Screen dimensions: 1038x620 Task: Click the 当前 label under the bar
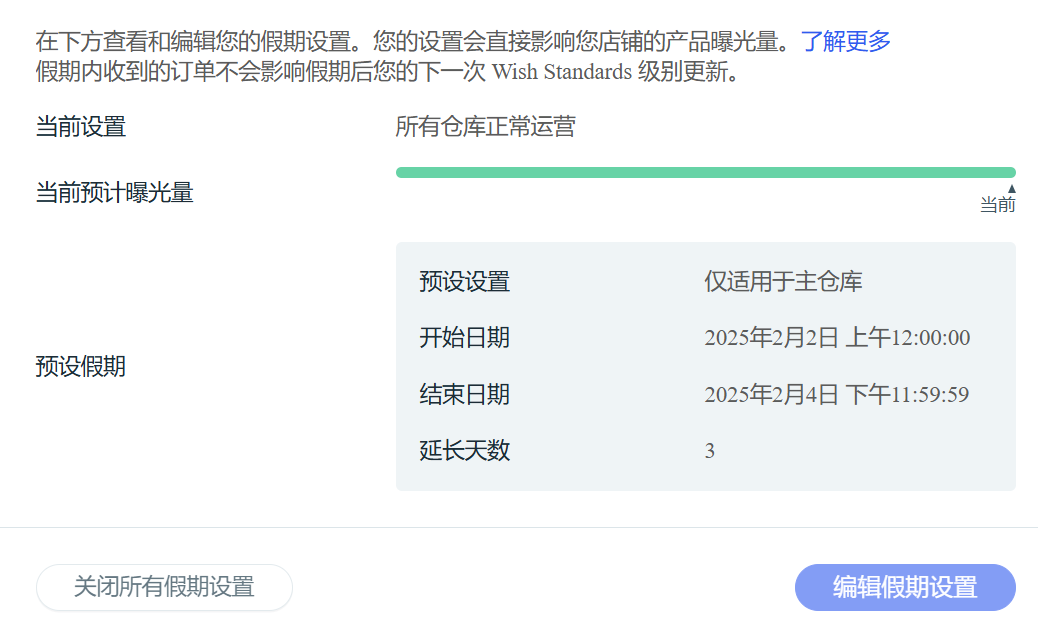997,205
